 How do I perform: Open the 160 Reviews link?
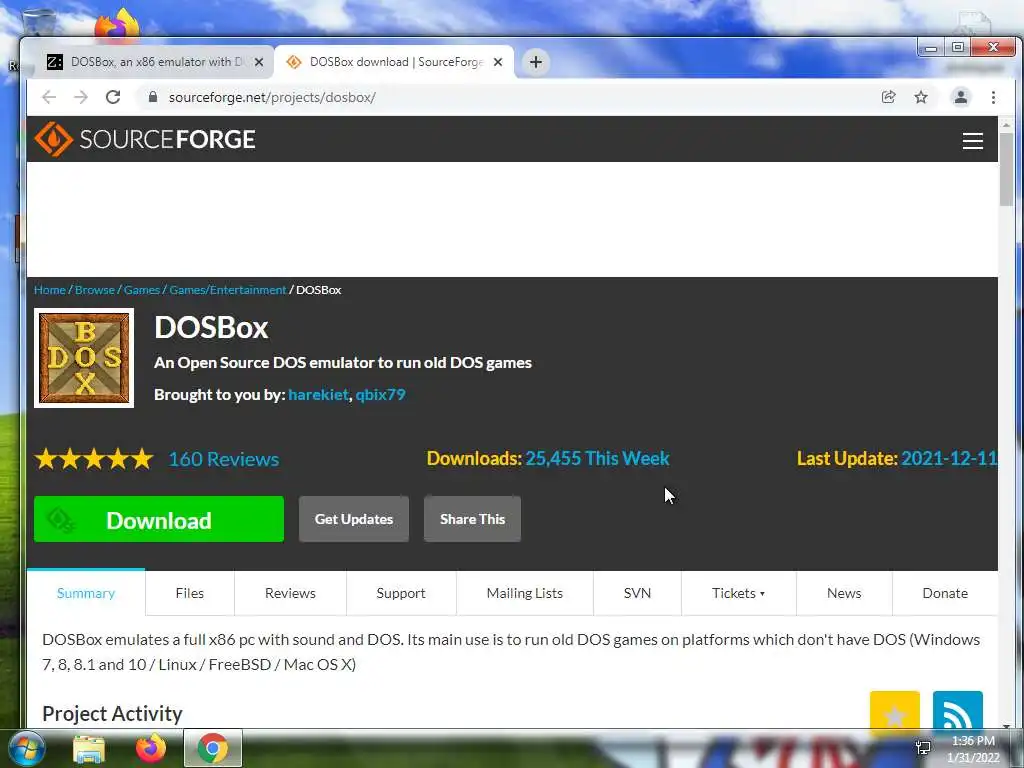pos(224,458)
